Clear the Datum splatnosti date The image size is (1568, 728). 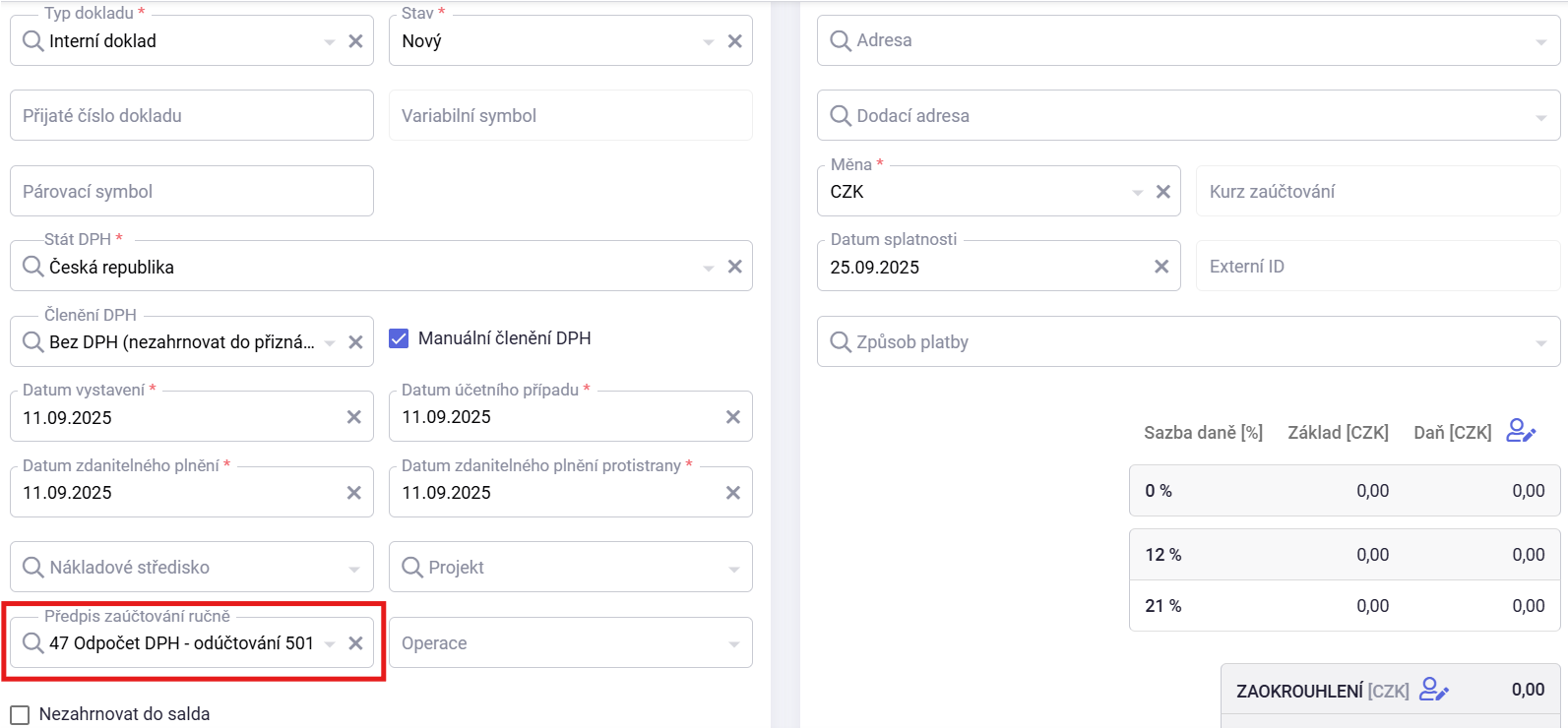tap(1161, 267)
